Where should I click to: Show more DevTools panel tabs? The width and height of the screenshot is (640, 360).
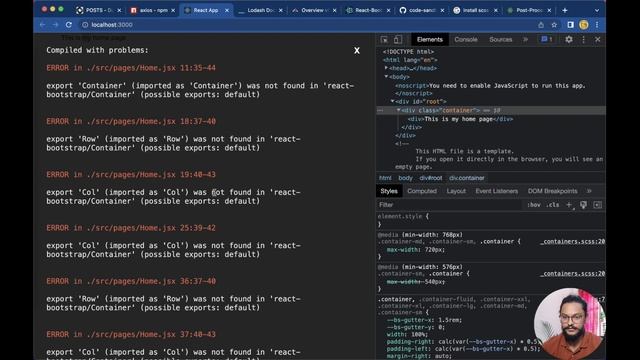point(525,40)
